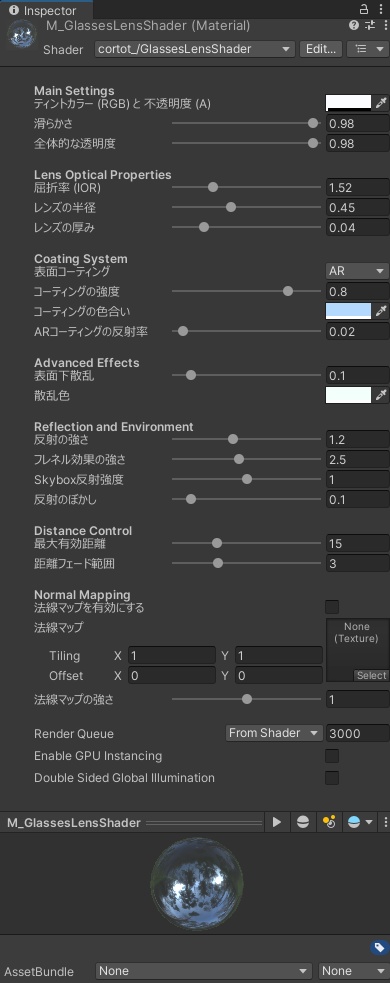The width and height of the screenshot is (390, 983).
Task: Click the reflection strength slider handle
Action: [233, 439]
